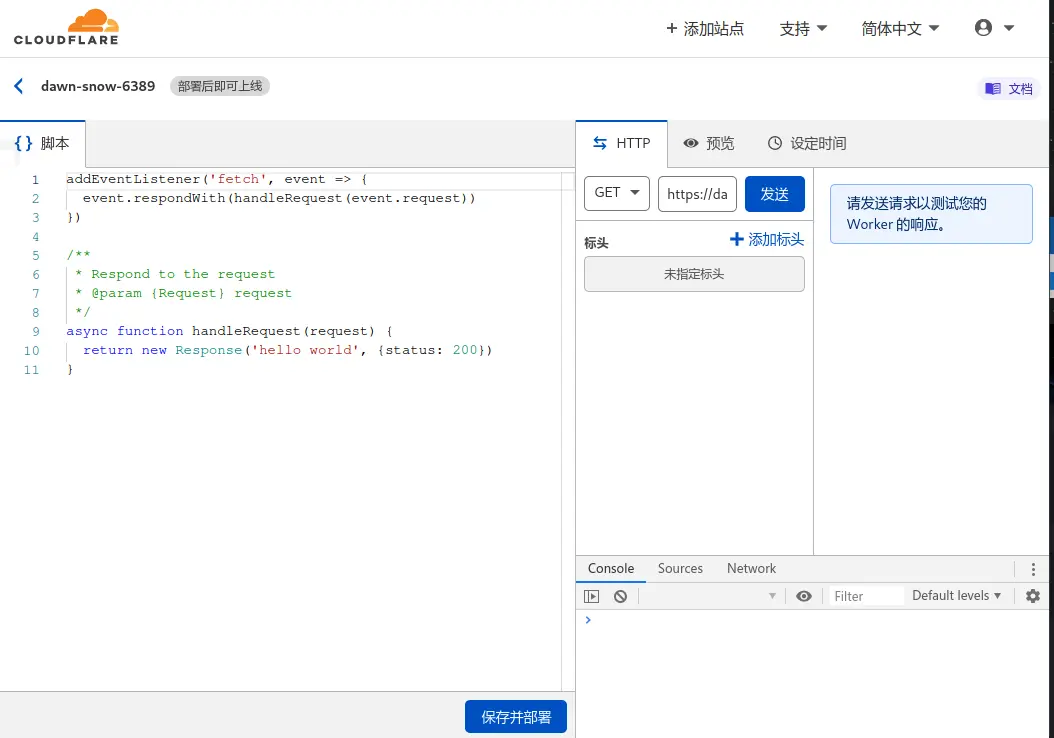Toggle the live expression eye icon

tap(804, 596)
